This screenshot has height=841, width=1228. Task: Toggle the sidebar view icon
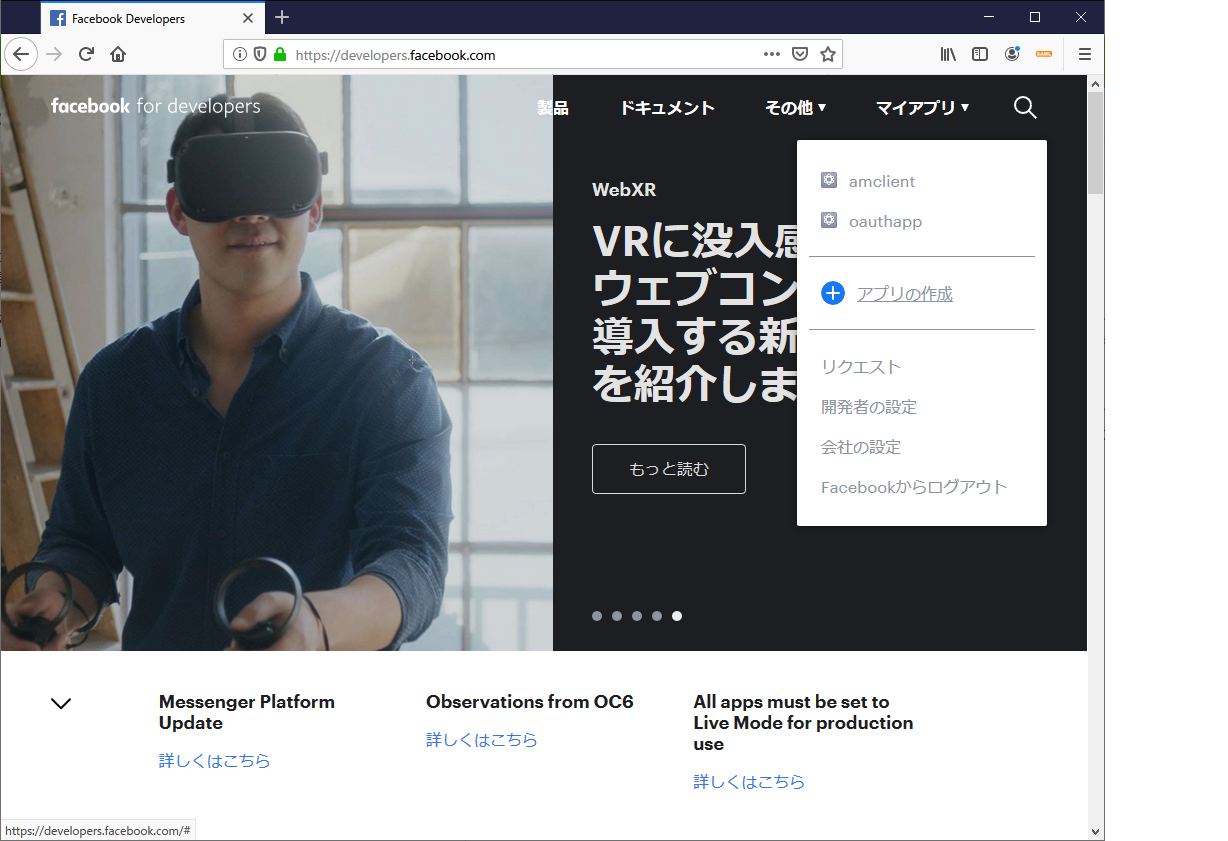980,54
